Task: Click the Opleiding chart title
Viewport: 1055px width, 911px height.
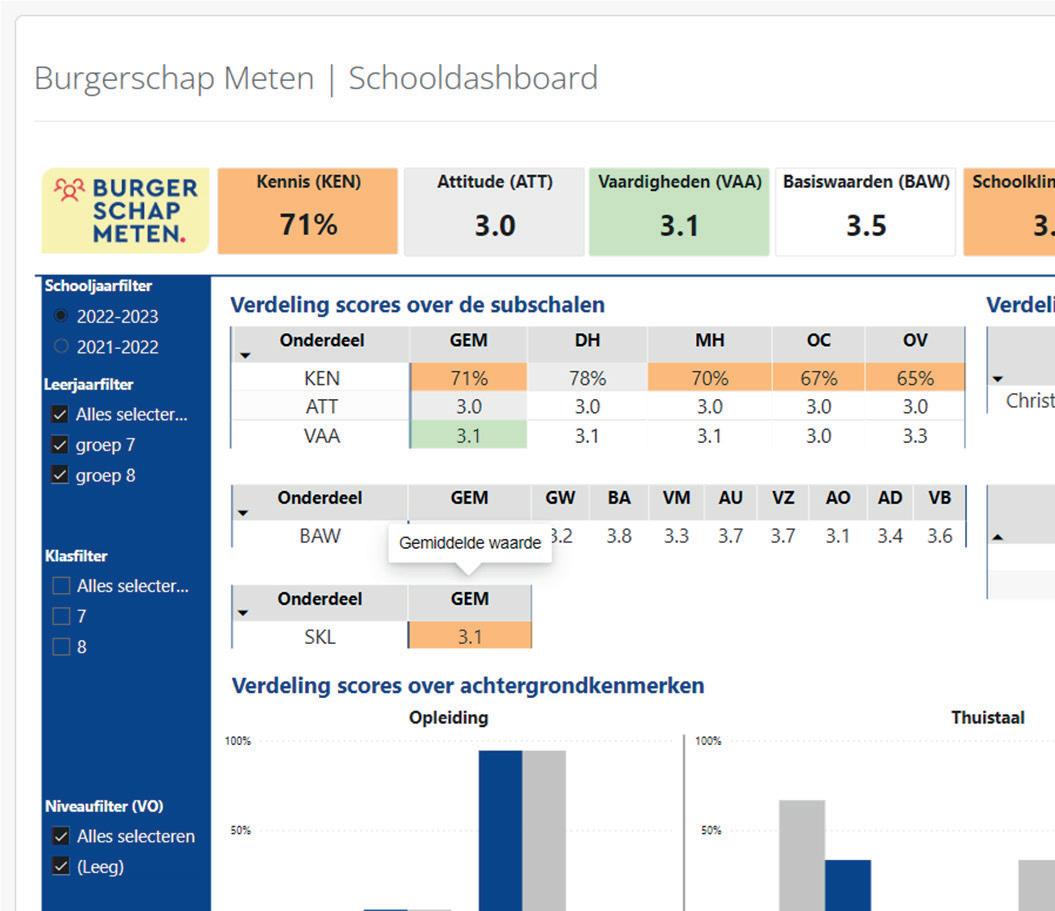Action: click(449, 717)
